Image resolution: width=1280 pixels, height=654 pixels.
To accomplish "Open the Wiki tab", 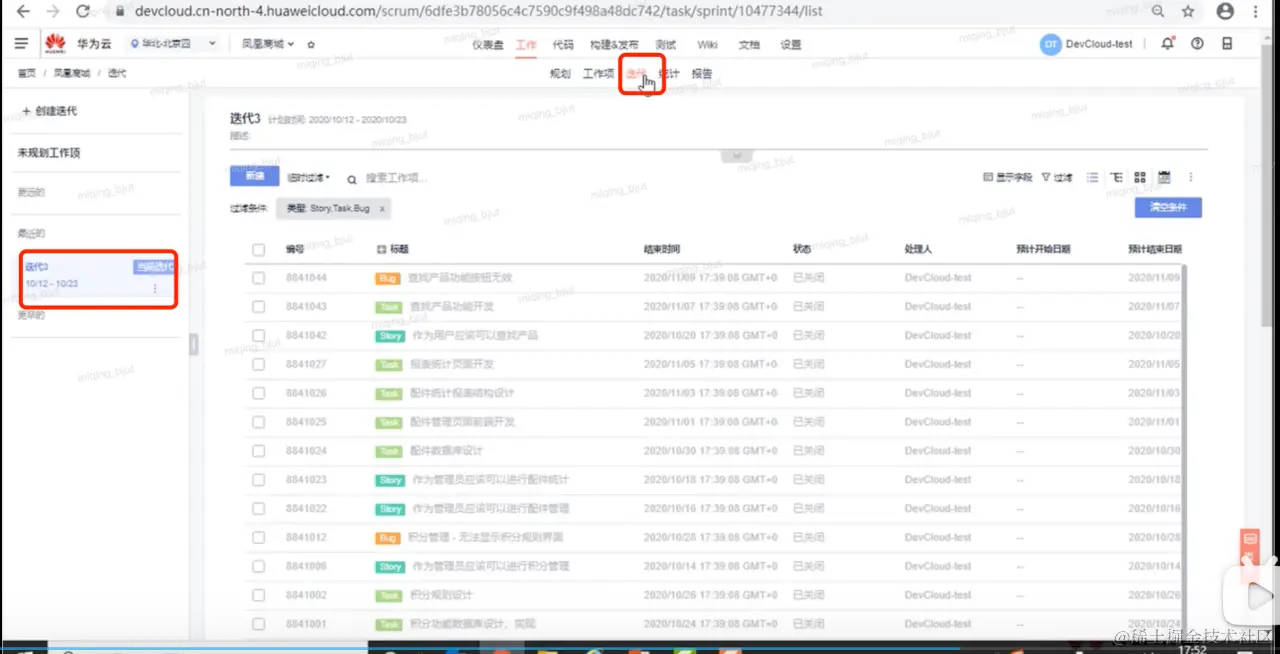I will point(707,45).
